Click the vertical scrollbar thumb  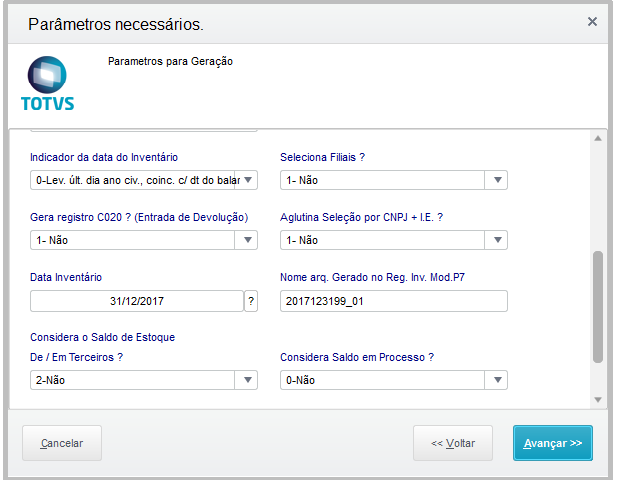pos(598,305)
